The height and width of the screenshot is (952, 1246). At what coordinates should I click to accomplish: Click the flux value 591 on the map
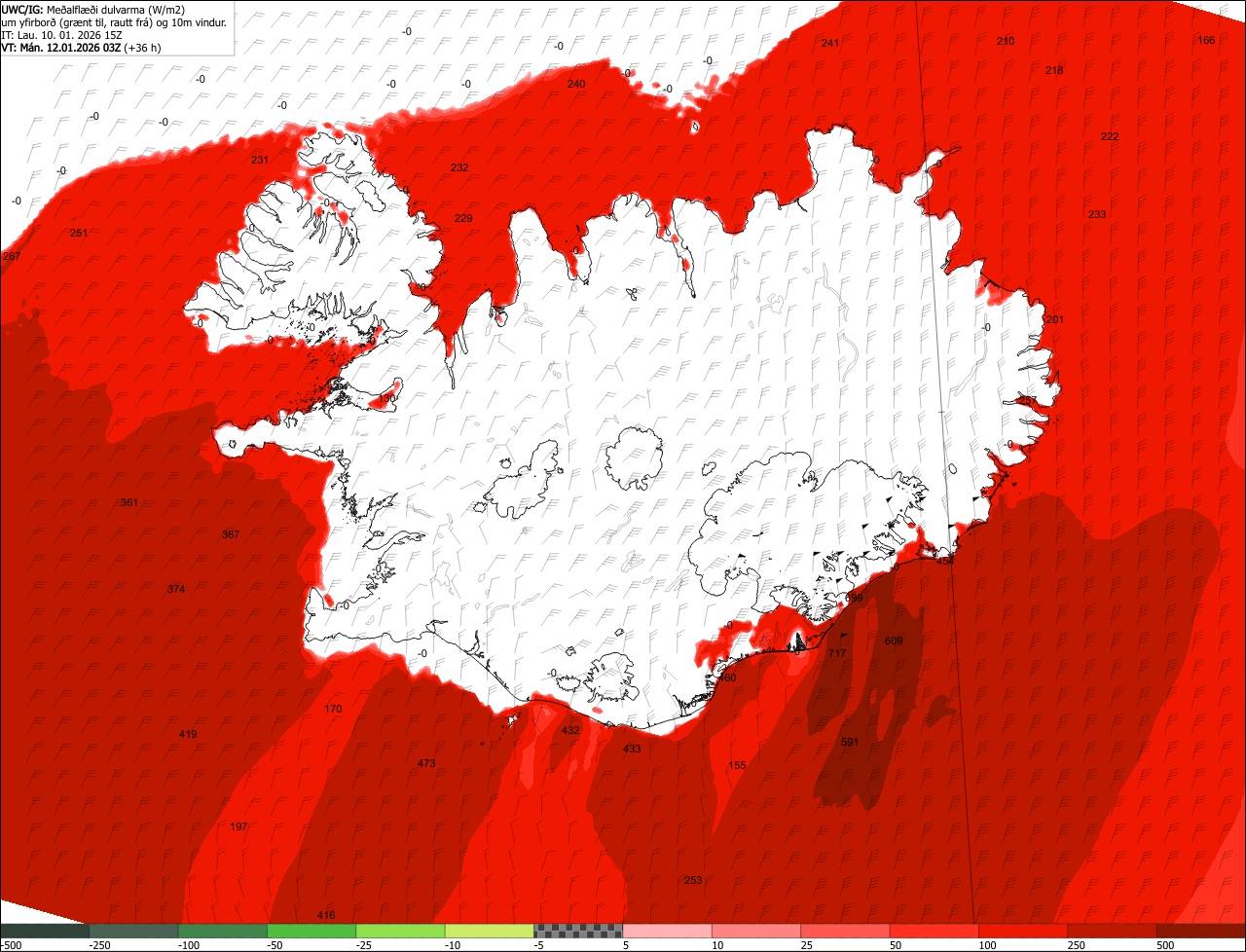pos(850,742)
